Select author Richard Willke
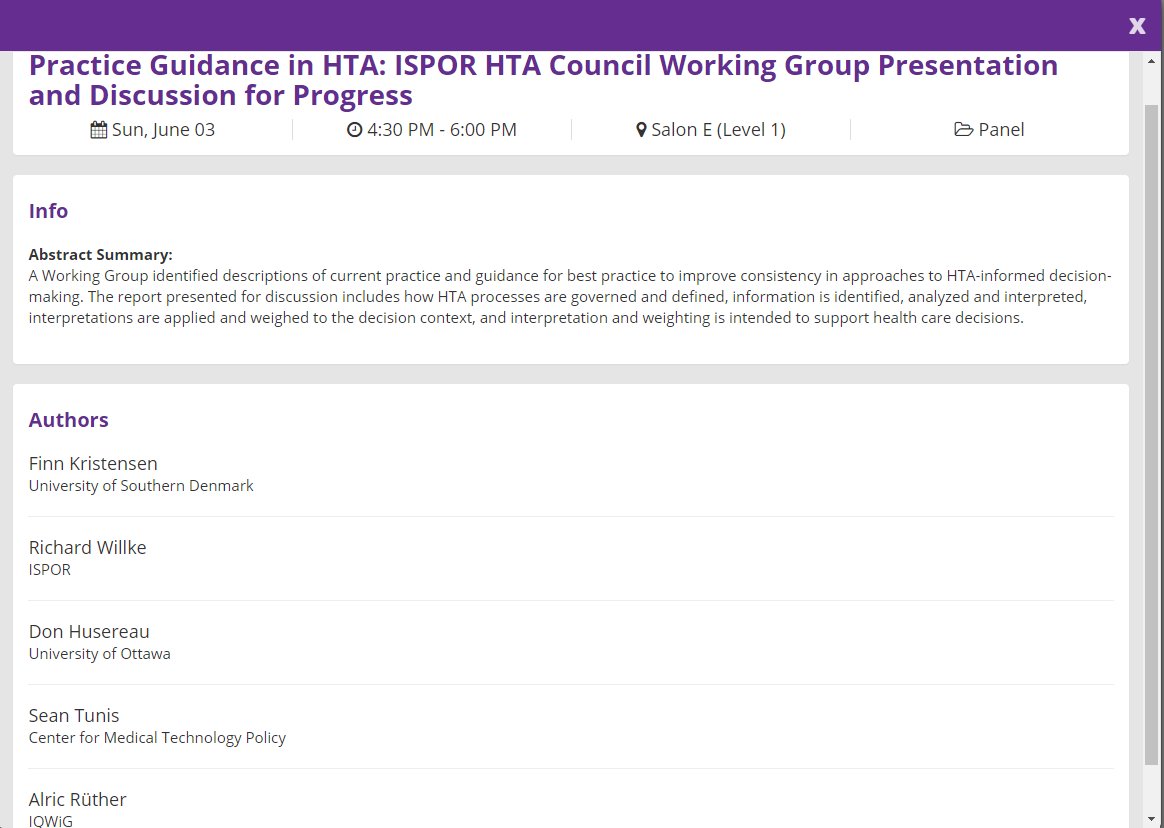1164x828 pixels. pyautogui.click(x=88, y=547)
